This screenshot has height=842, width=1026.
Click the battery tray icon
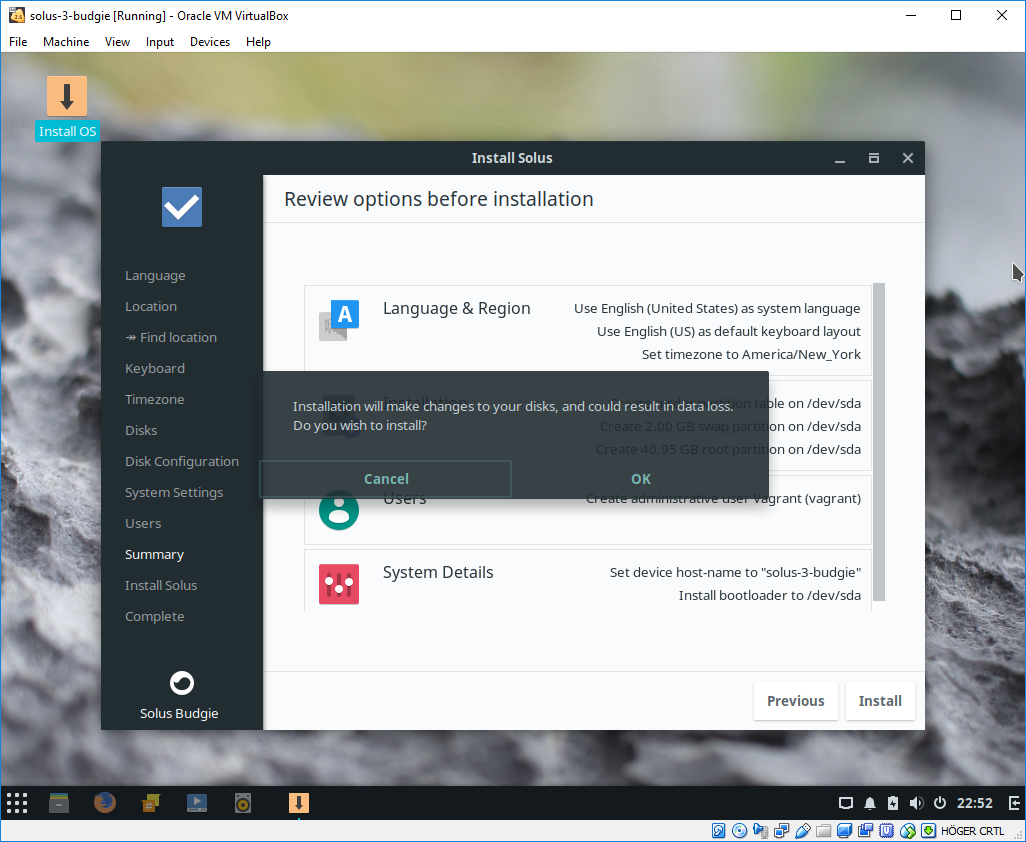pos(893,803)
